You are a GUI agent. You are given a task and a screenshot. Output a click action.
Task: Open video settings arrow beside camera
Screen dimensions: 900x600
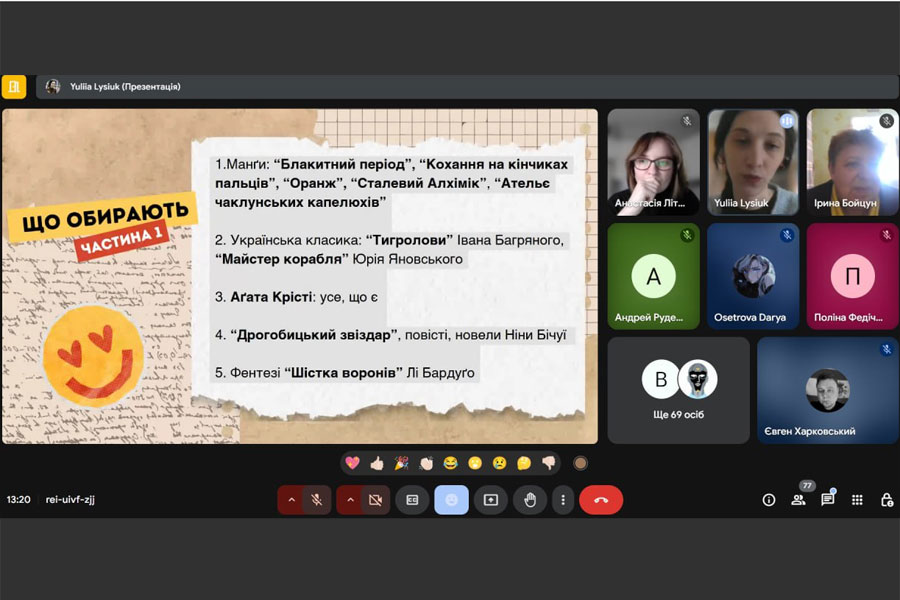click(350, 500)
